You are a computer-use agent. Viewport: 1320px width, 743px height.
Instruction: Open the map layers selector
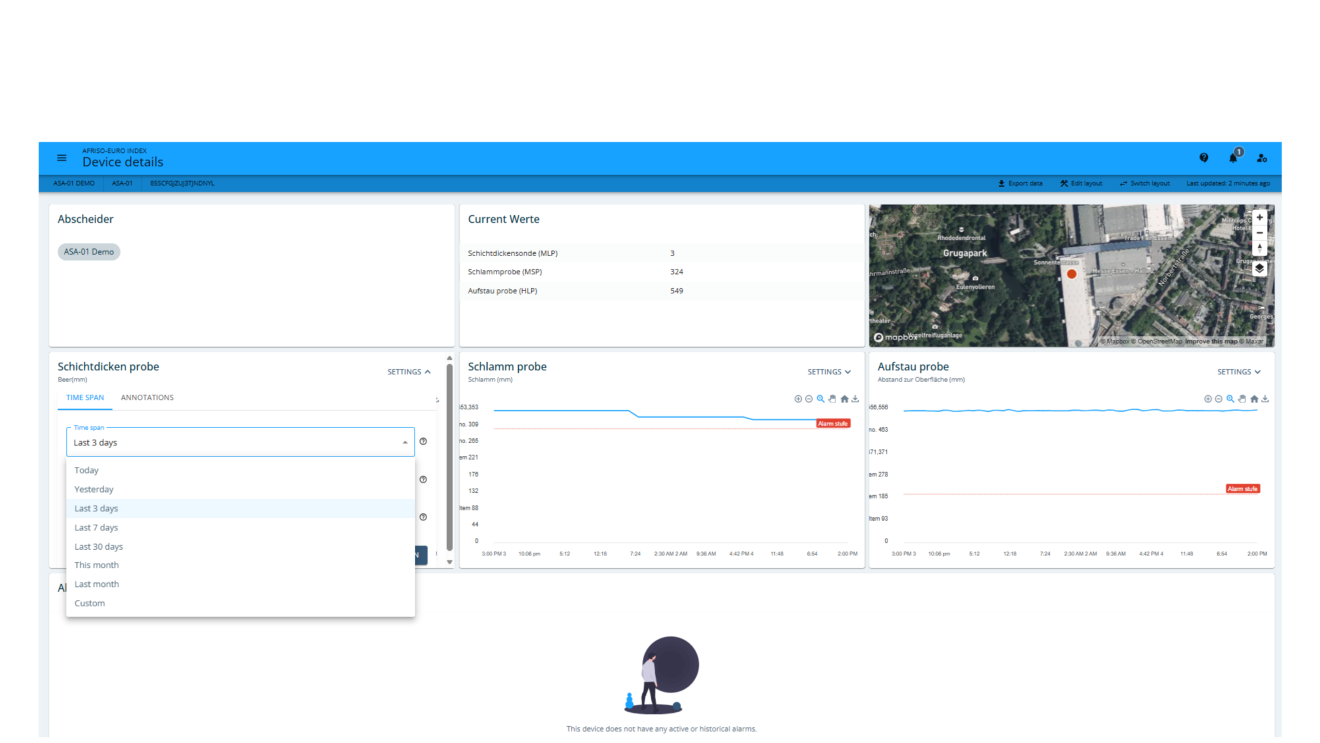(1259, 268)
